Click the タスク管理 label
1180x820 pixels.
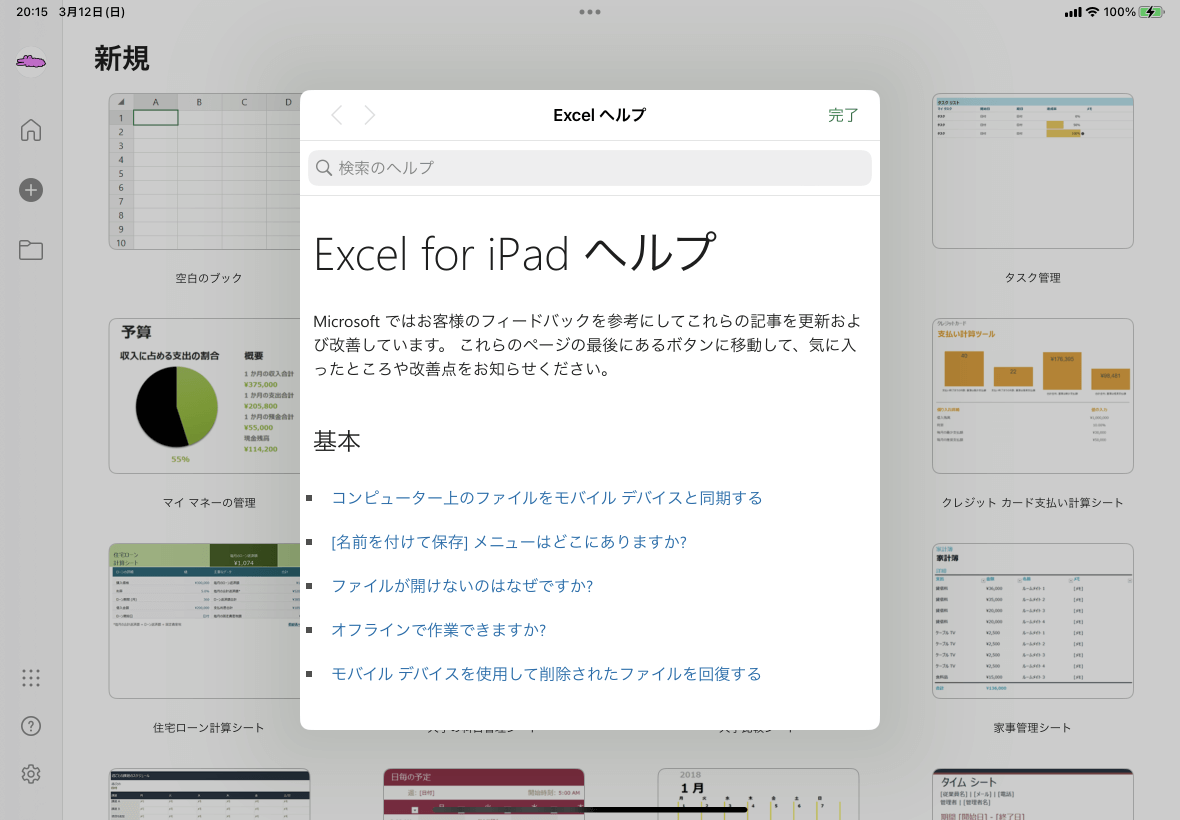1032,278
